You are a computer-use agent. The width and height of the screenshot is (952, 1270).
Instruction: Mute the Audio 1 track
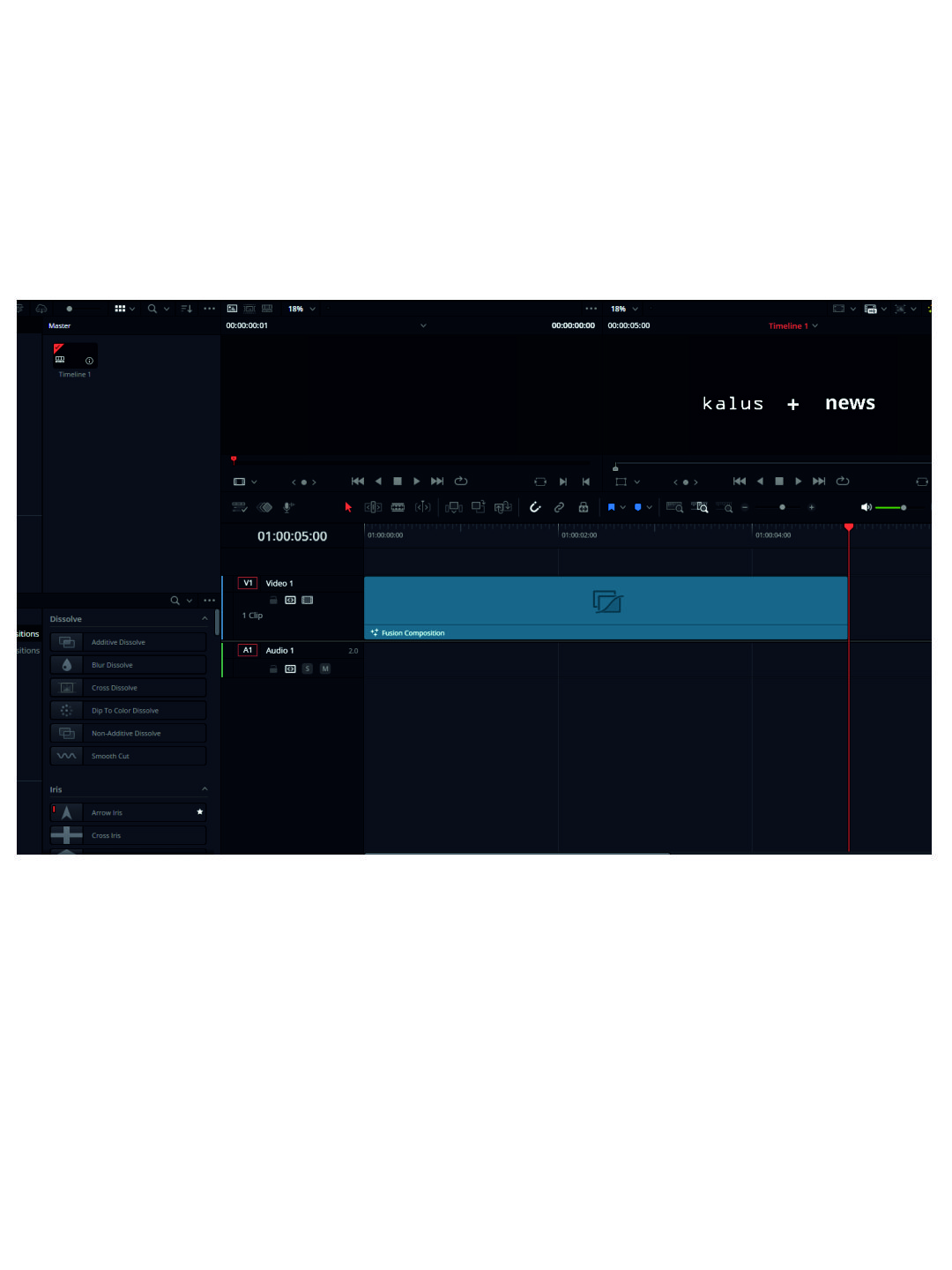tap(325, 669)
